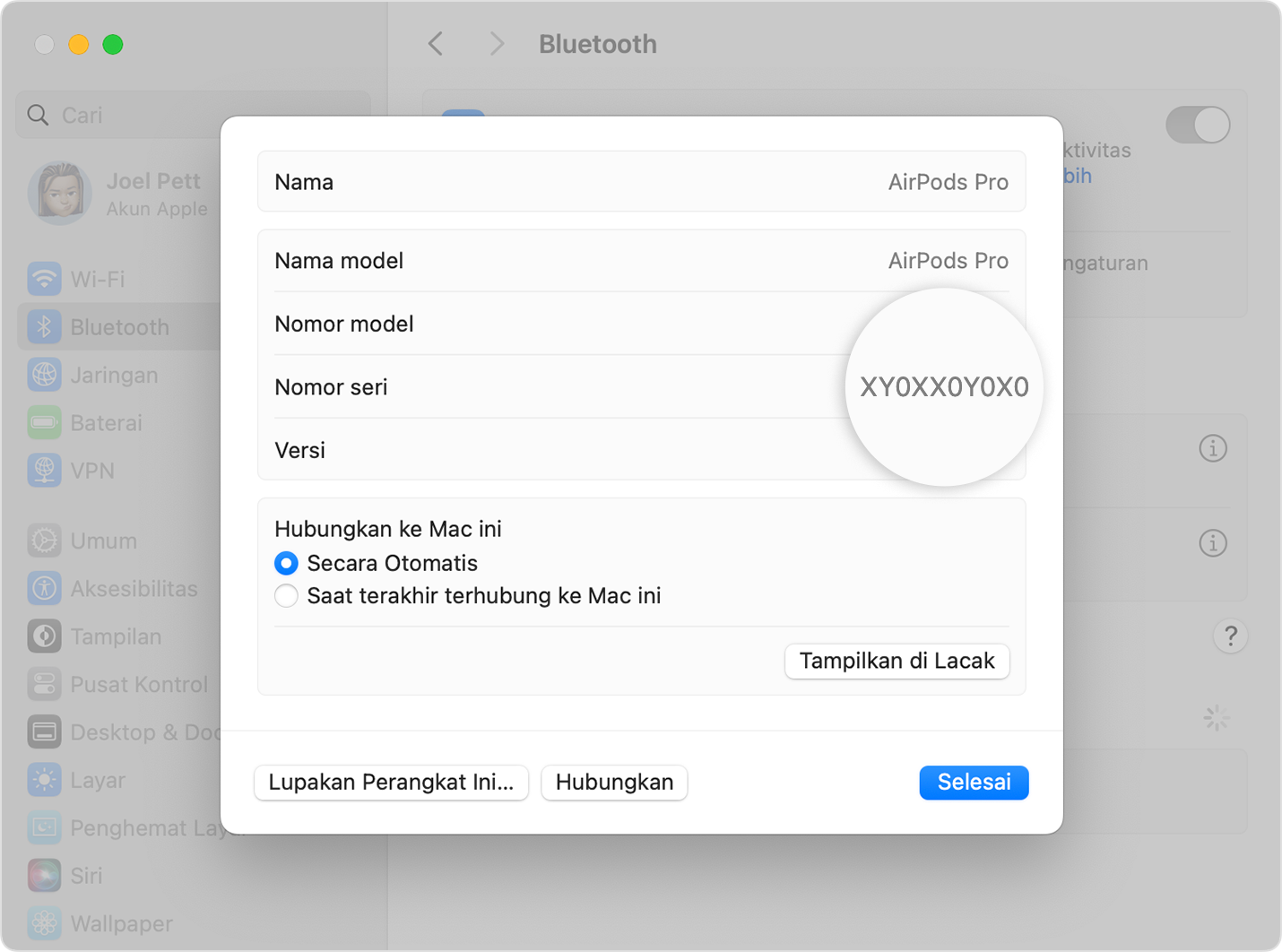
Task: Click the Hubungkan button
Action: [614, 782]
